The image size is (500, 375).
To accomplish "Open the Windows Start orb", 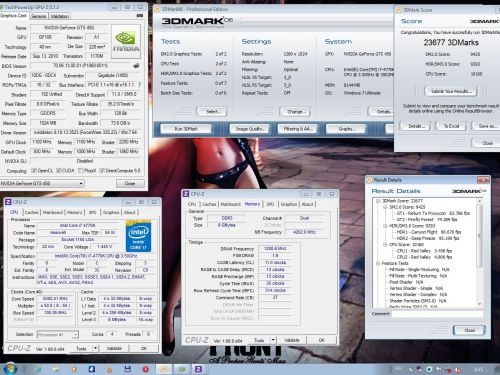I will pos(10,369).
